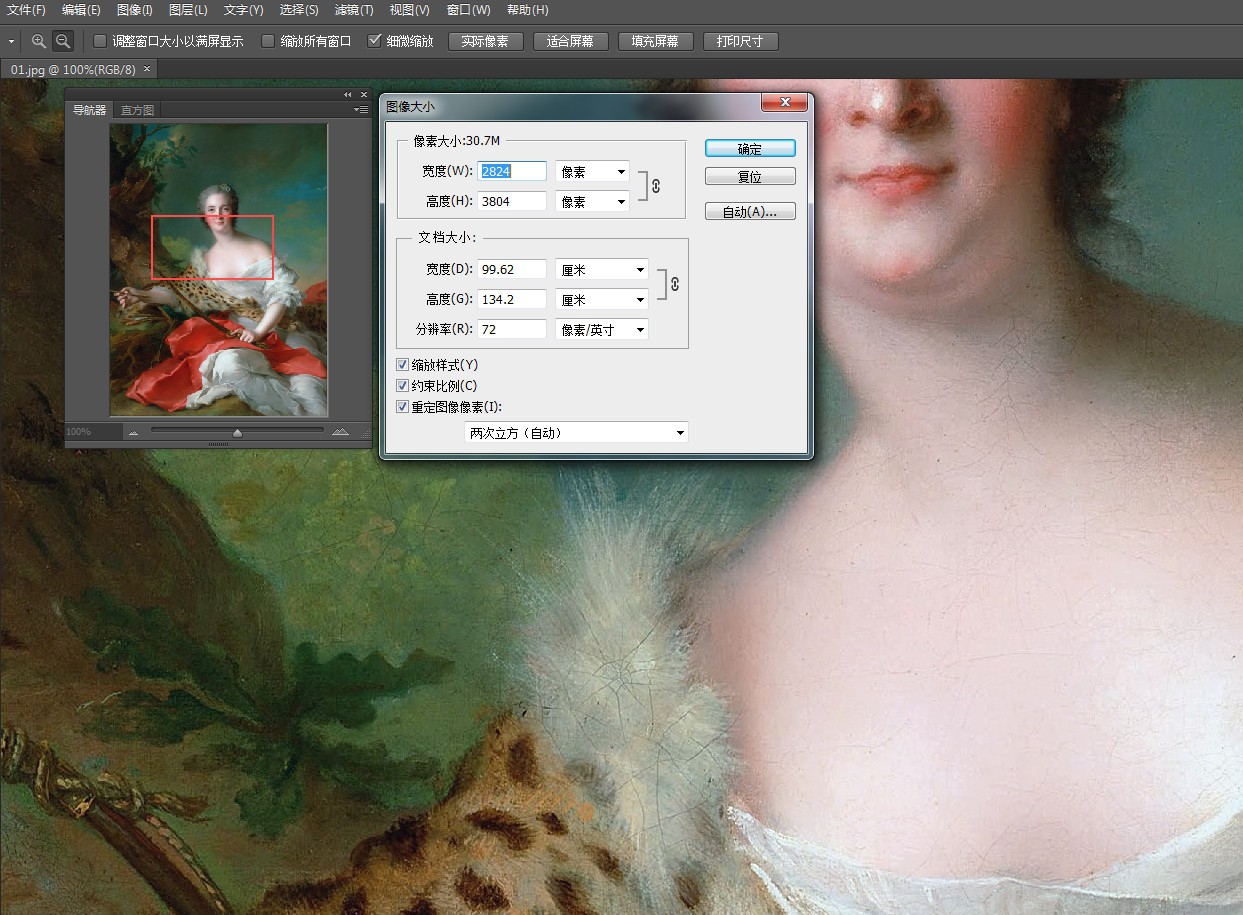This screenshot has height=915, width=1243.
Task: Open pixel width unit dropdown
Action: pos(592,172)
